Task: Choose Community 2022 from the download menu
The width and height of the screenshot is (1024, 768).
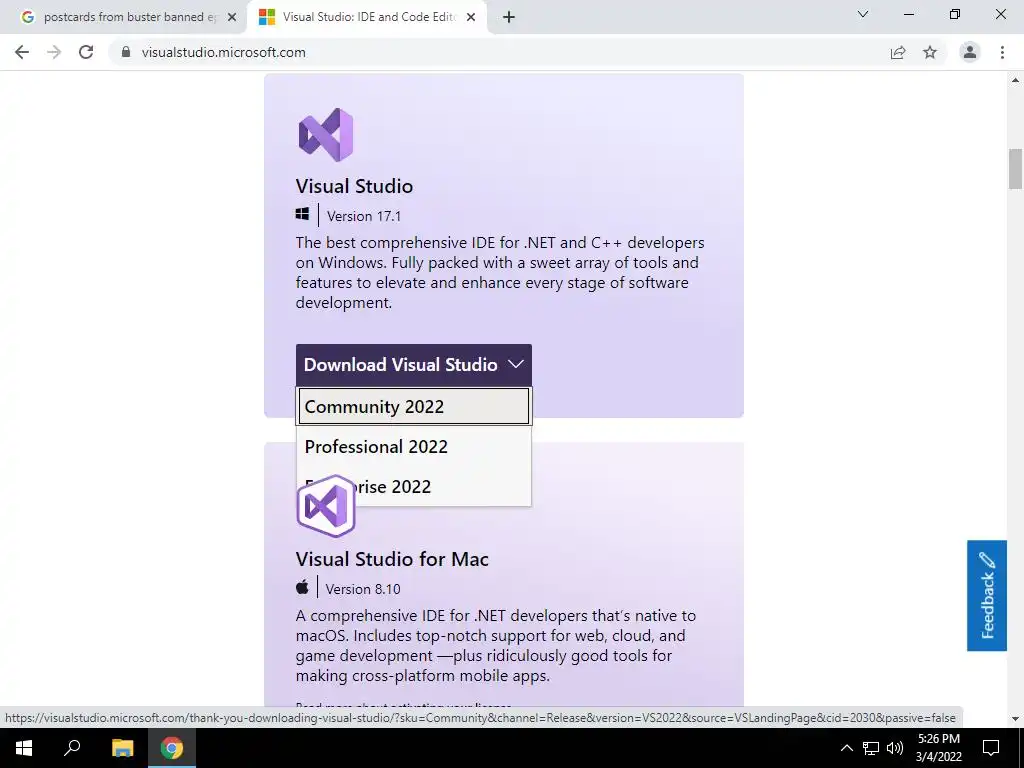Action: (413, 406)
